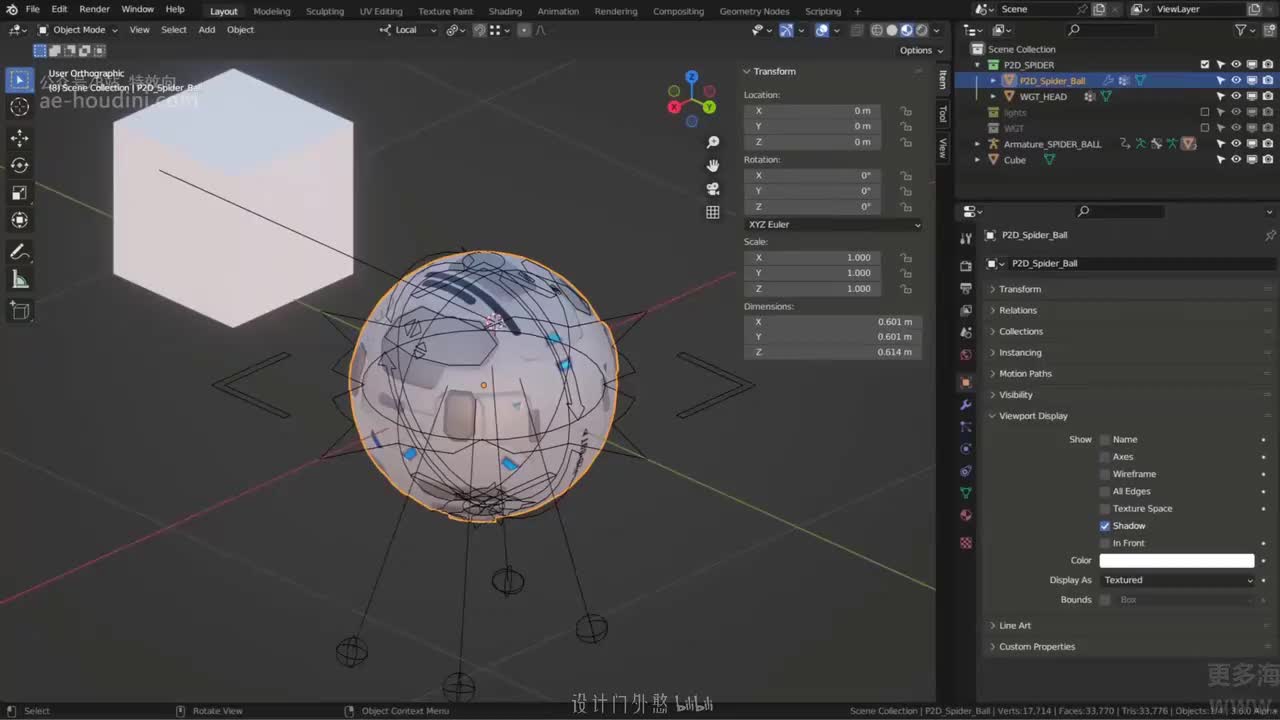Open Modifiers wrench tab icon
This screenshot has width=1280, height=720.
click(966, 405)
